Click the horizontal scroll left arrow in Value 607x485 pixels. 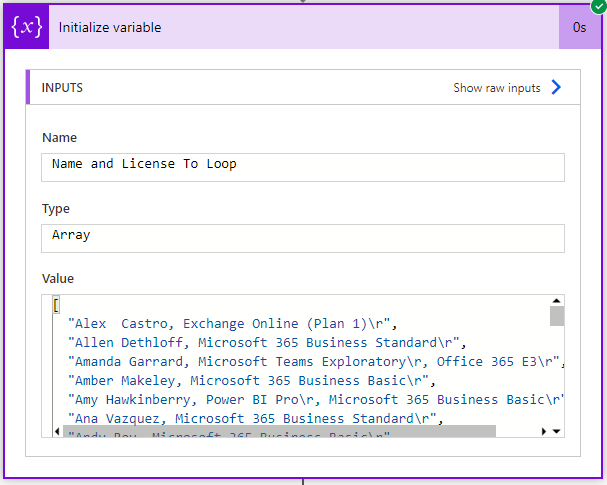coord(57,431)
